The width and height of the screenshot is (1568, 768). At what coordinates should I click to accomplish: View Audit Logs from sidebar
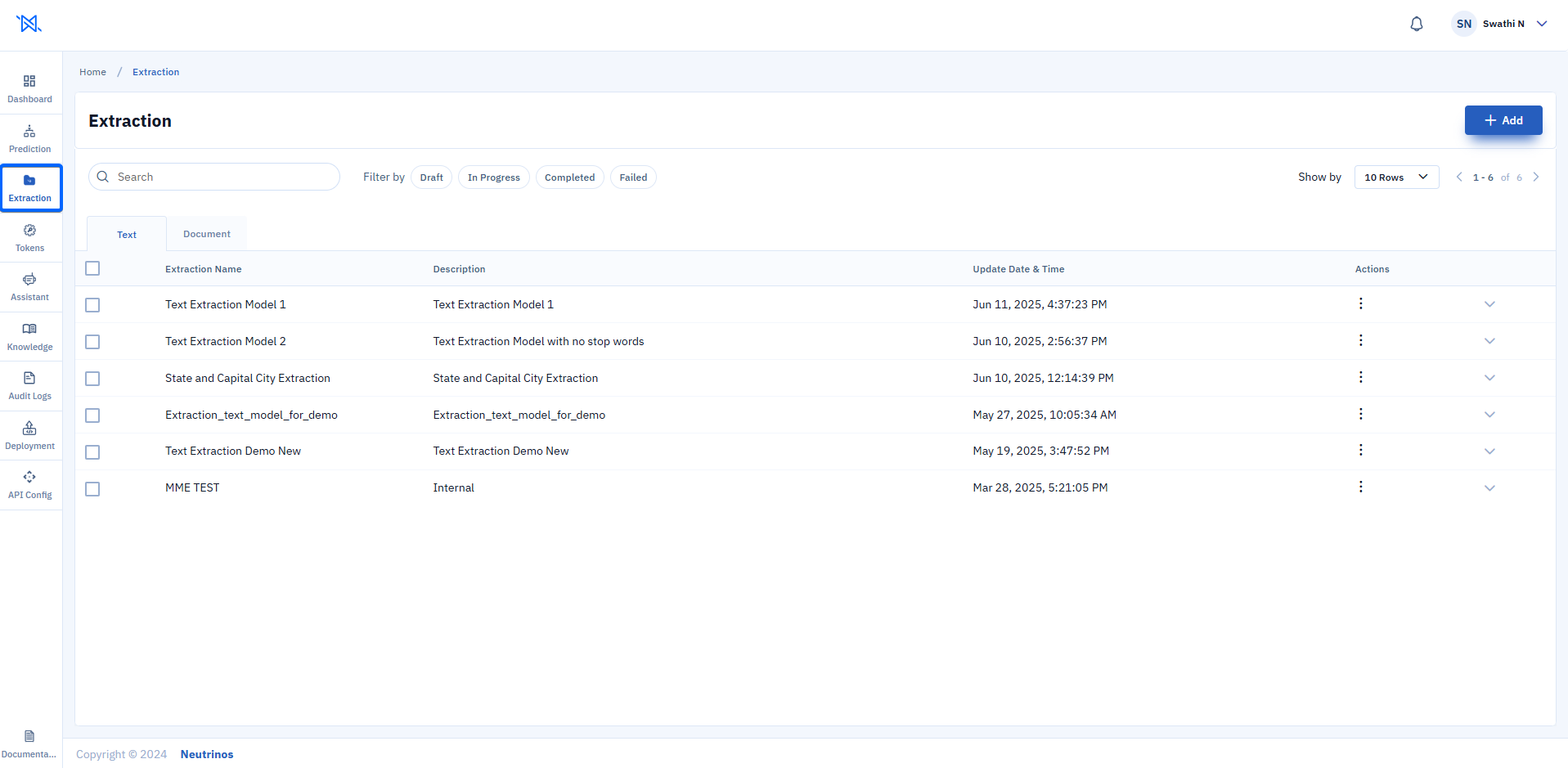click(x=29, y=386)
